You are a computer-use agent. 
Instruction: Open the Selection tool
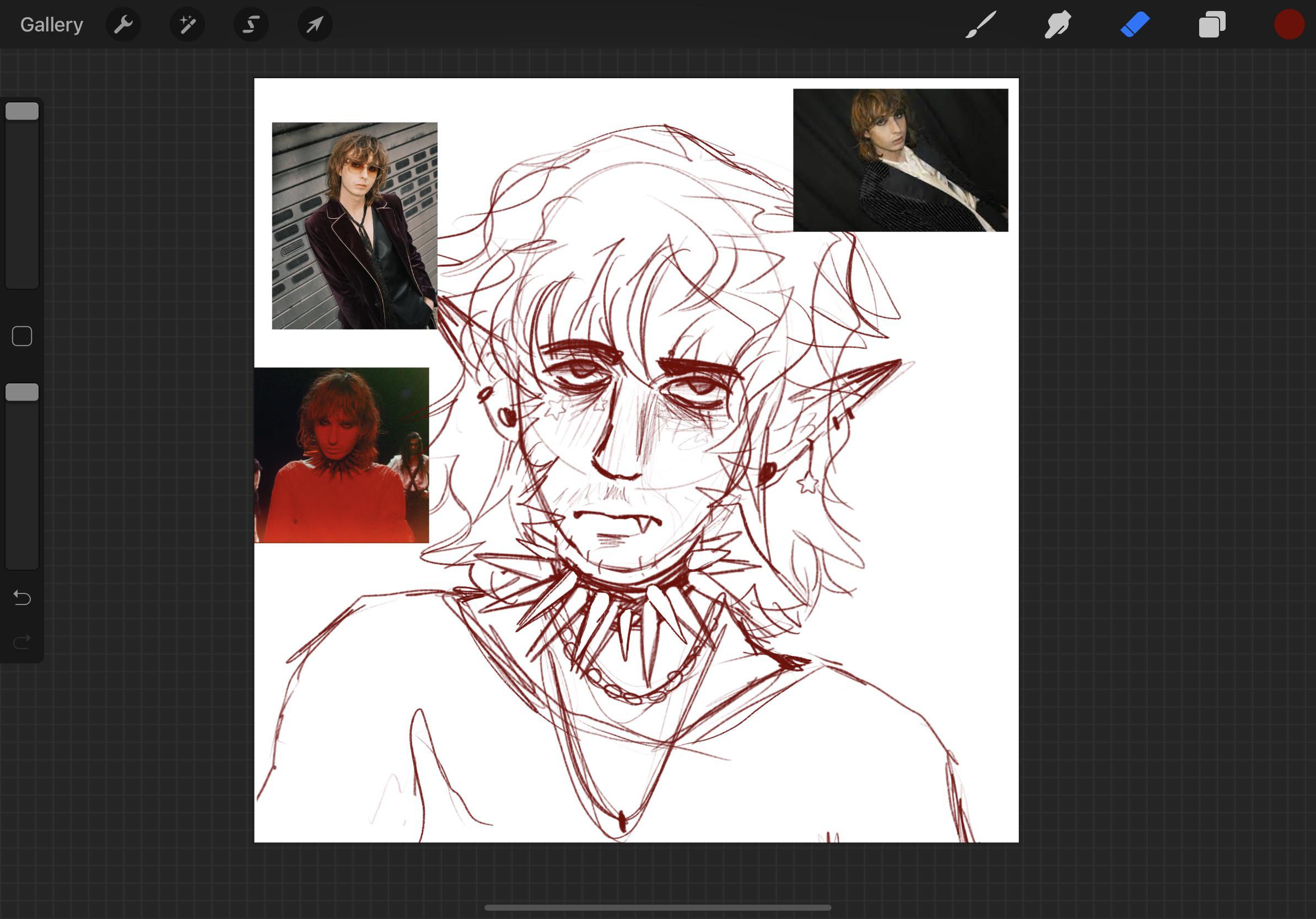click(251, 24)
